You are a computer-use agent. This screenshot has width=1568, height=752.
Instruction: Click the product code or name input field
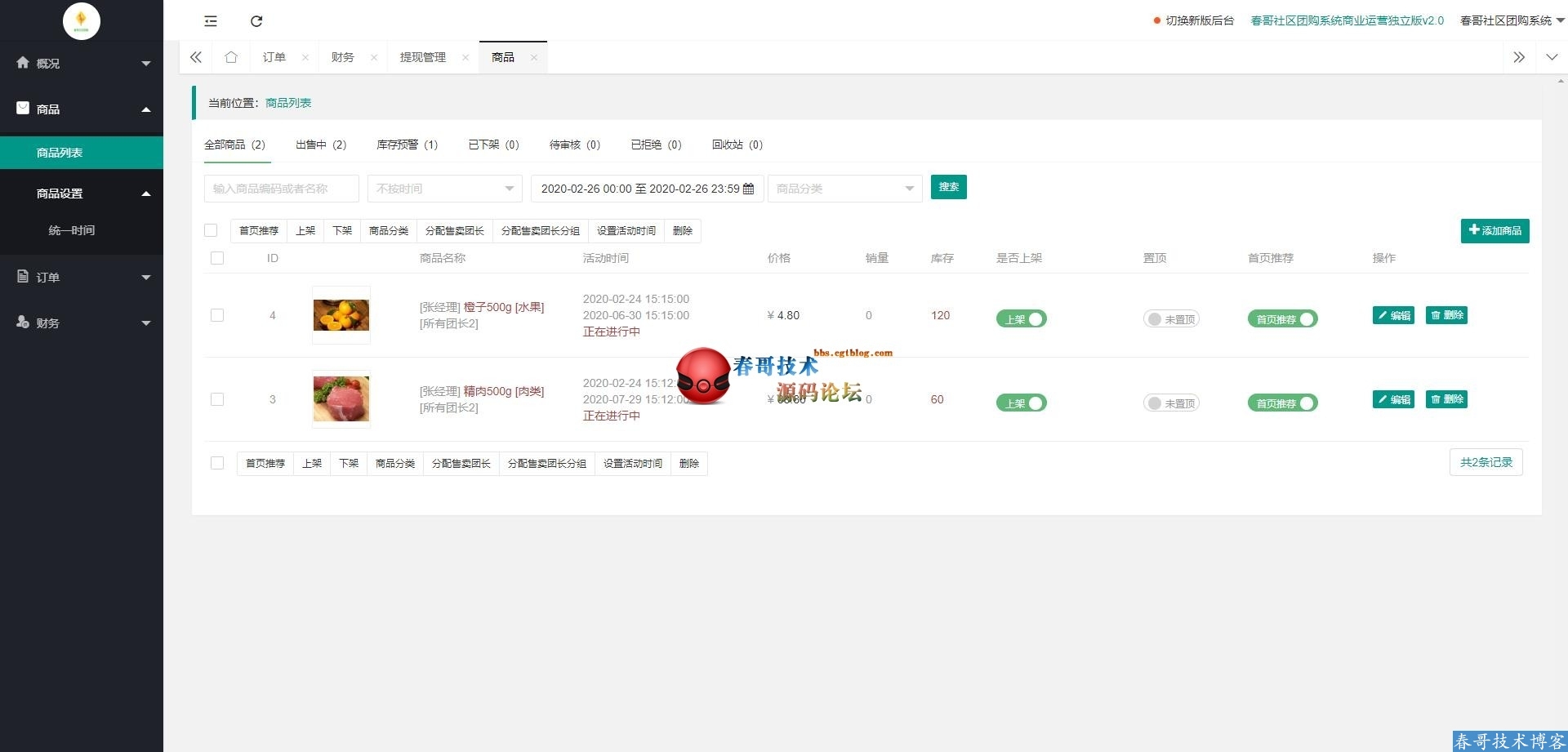tap(281, 189)
